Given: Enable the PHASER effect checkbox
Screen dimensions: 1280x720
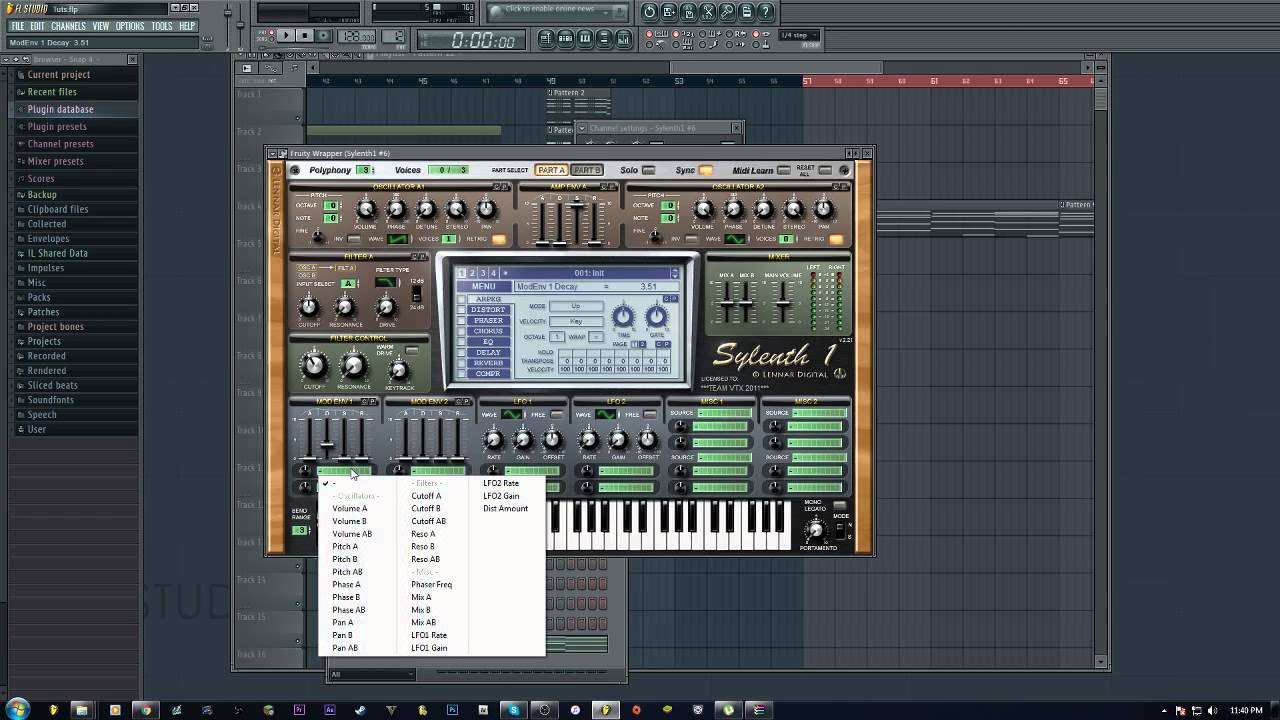Looking at the screenshot, I should 462,321.
